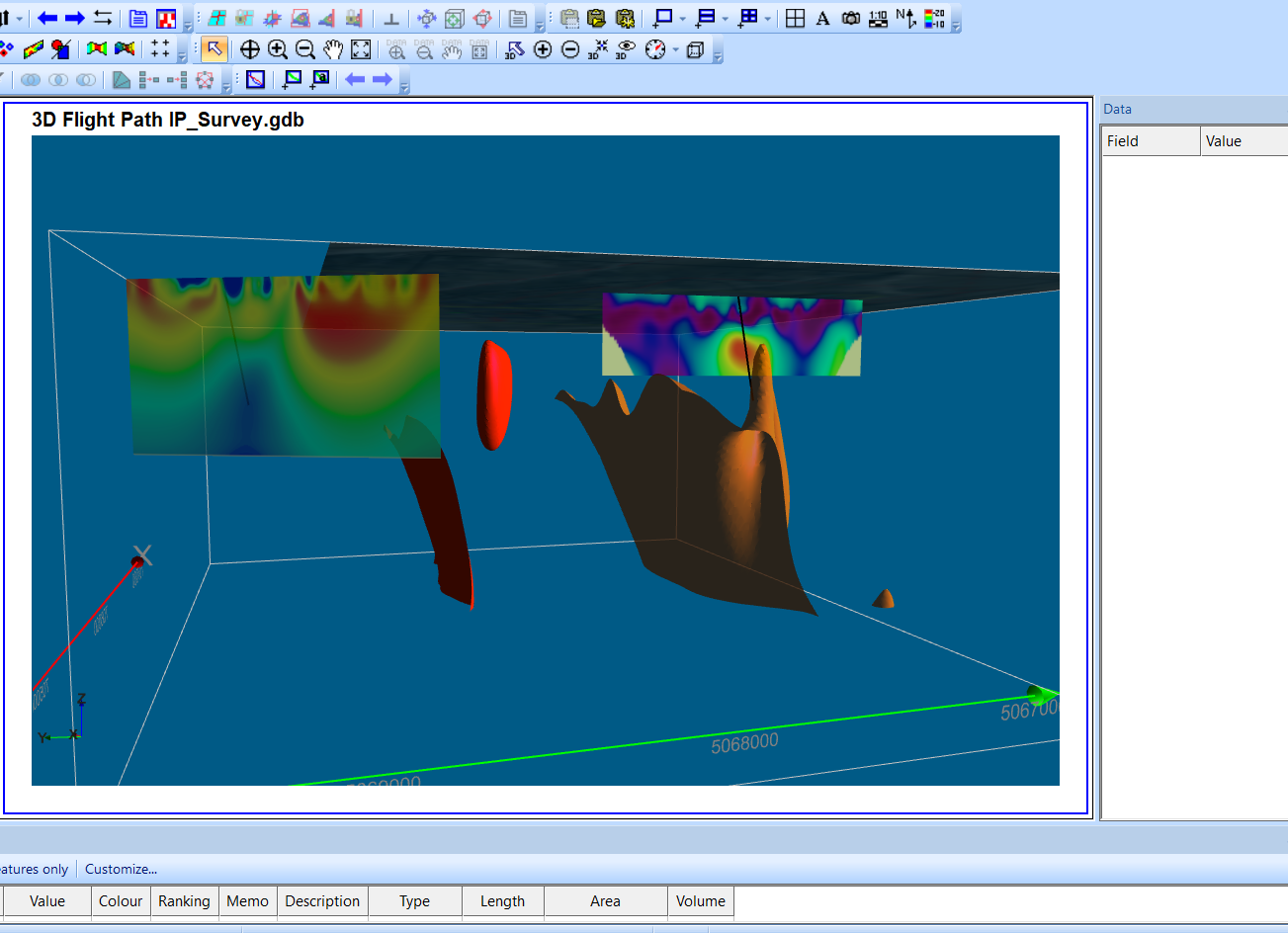Expand the grid-window layout dropdown arrow

(x=767, y=19)
